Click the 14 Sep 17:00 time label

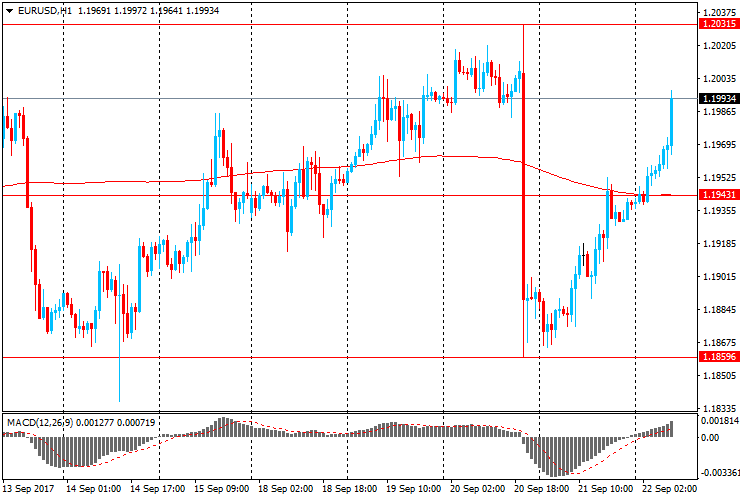(158, 489)
